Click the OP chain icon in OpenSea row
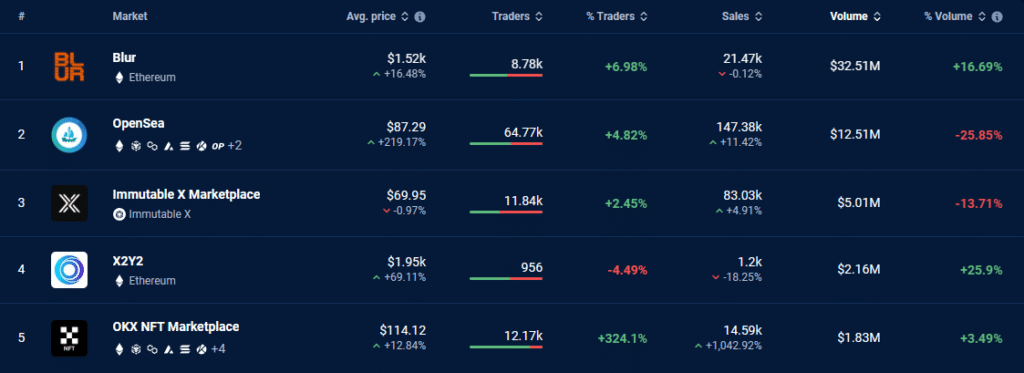Image resolution: width=1024 pixels, height=373 pixels. [217, 146]
